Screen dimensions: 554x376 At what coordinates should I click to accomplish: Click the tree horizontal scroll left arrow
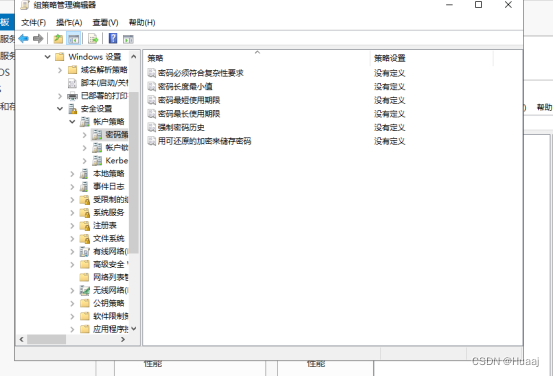pos(22,339)
